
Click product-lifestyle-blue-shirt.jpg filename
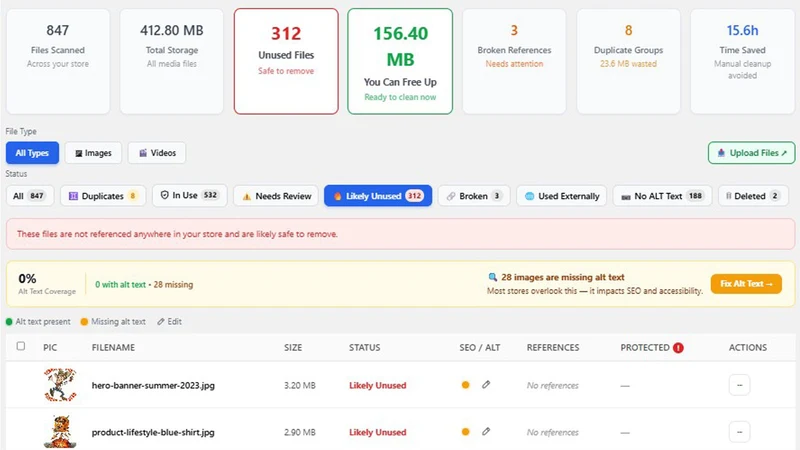[153, 432]
